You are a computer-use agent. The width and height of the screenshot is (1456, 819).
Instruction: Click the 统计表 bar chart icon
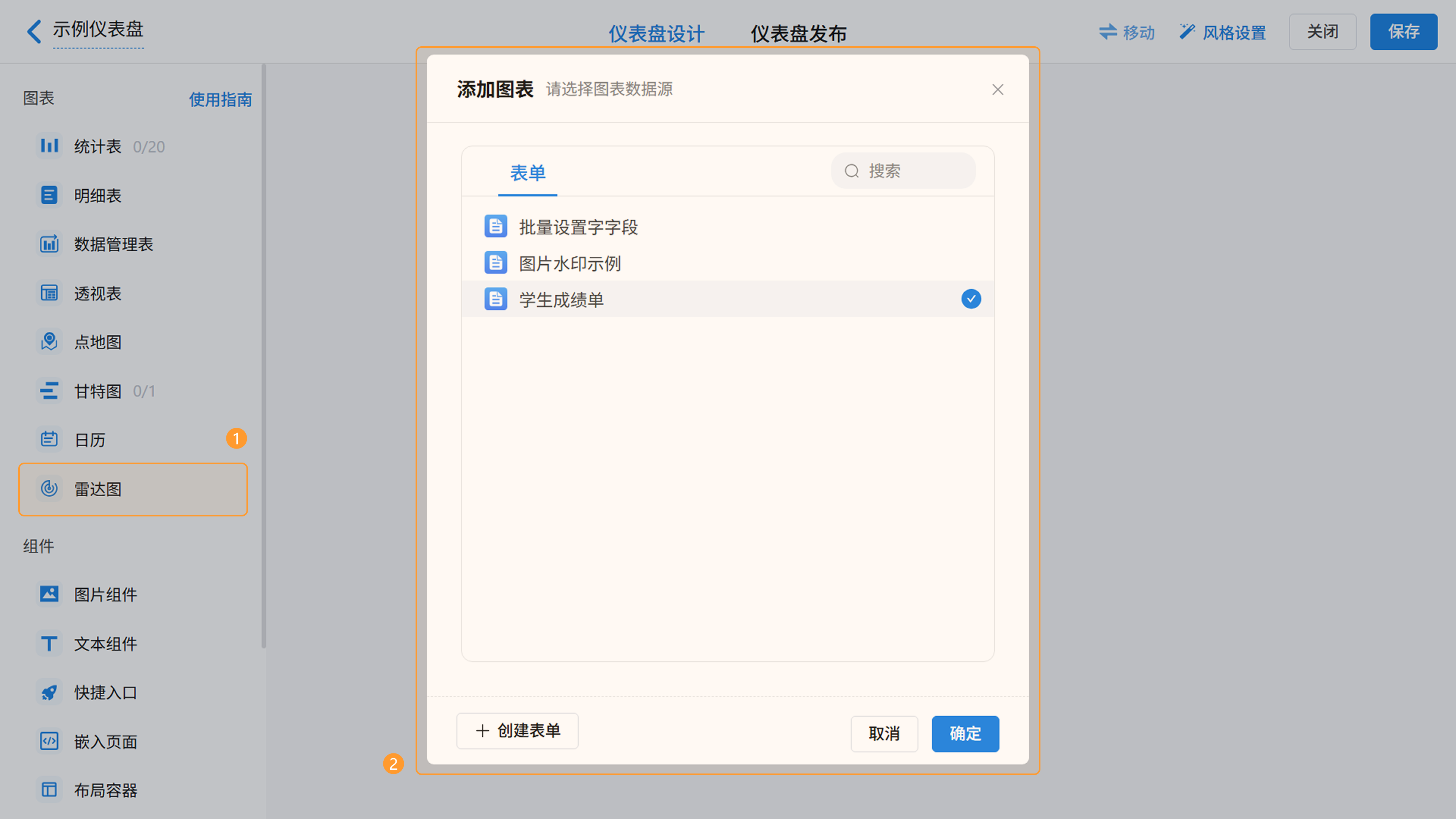[x=49, y=146]
